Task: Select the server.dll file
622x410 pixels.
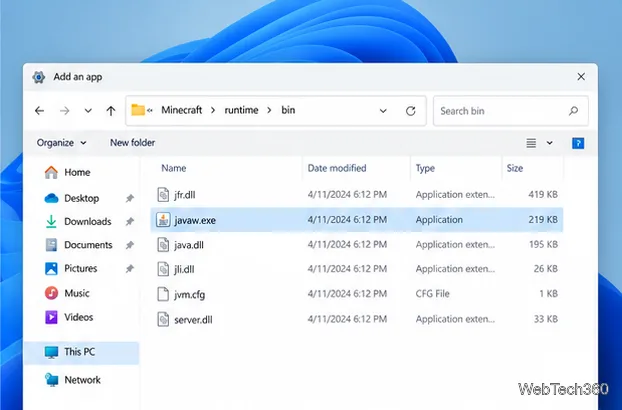Action: [357, 319]
